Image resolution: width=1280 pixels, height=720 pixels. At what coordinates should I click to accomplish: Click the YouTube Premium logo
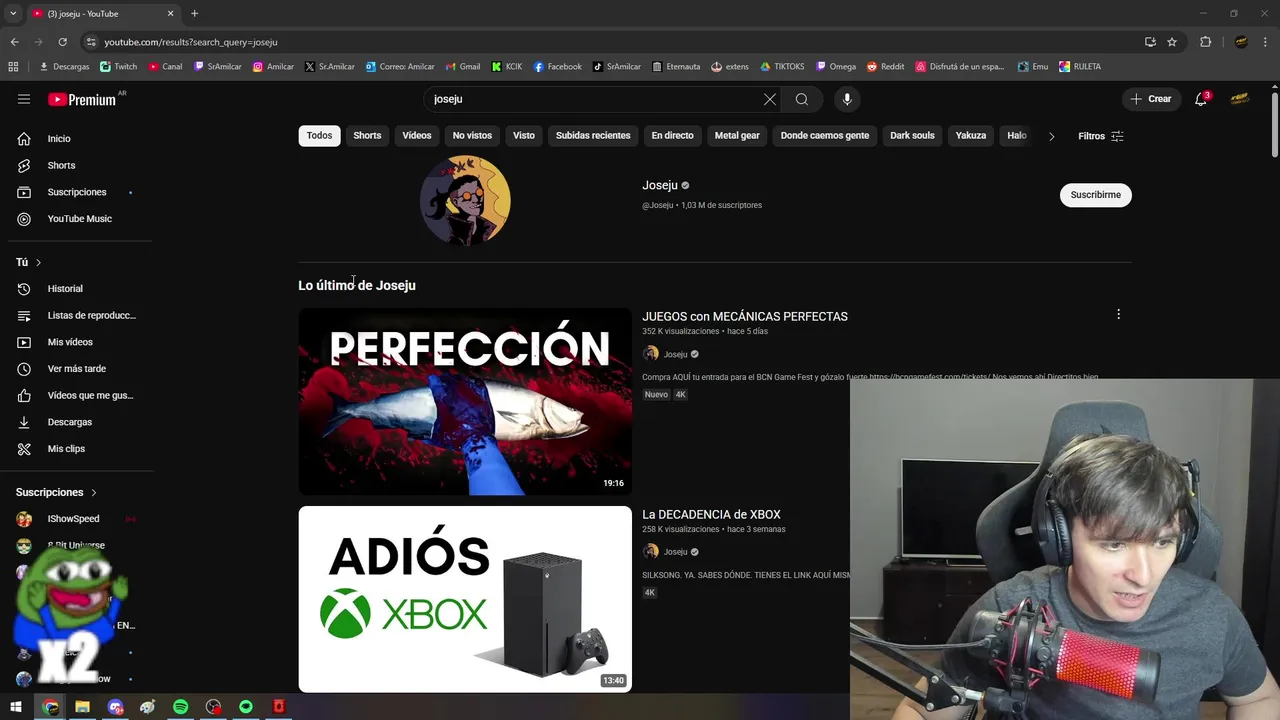[82, 99]
